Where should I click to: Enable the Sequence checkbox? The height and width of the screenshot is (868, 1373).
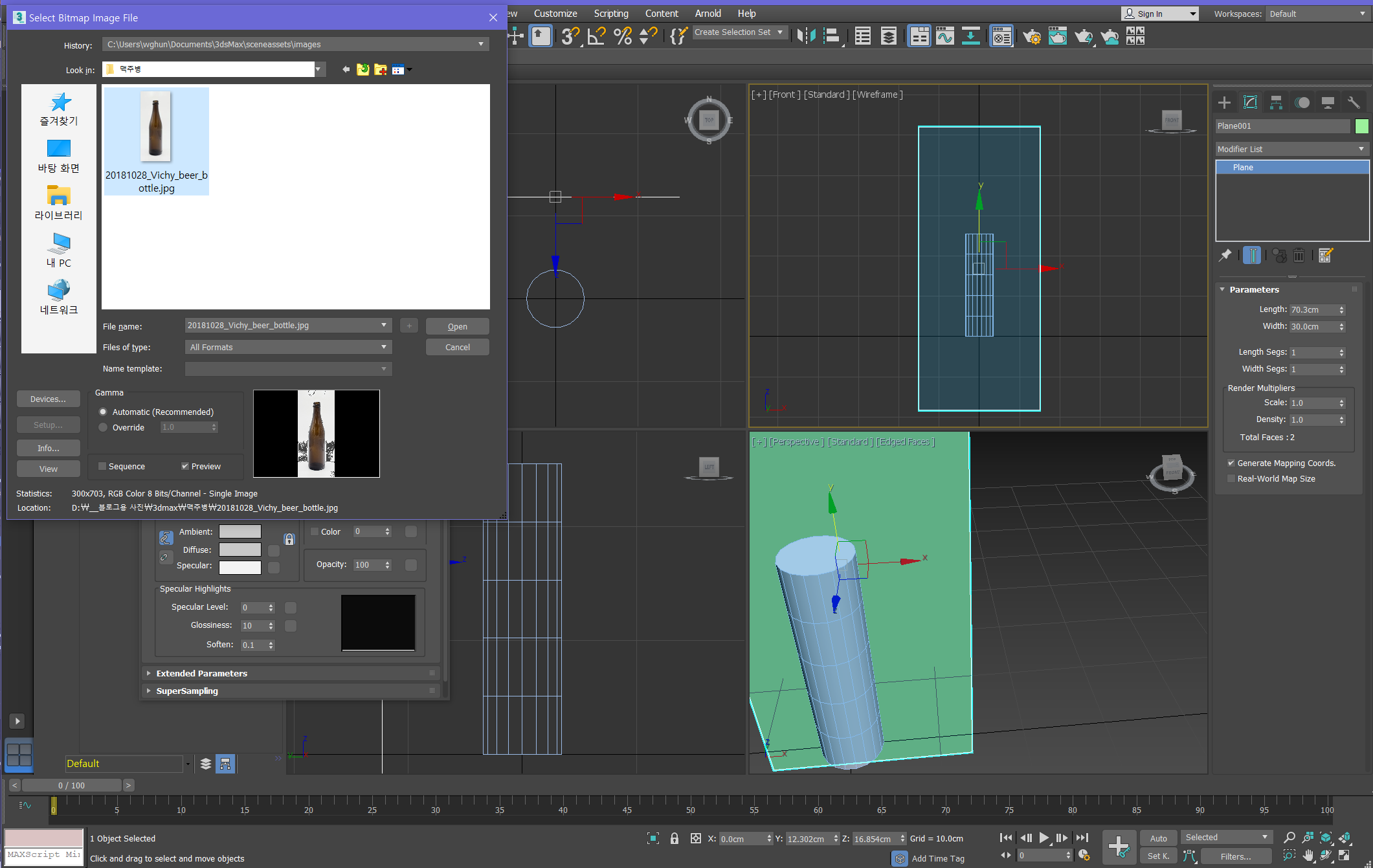tap(102, 466)
